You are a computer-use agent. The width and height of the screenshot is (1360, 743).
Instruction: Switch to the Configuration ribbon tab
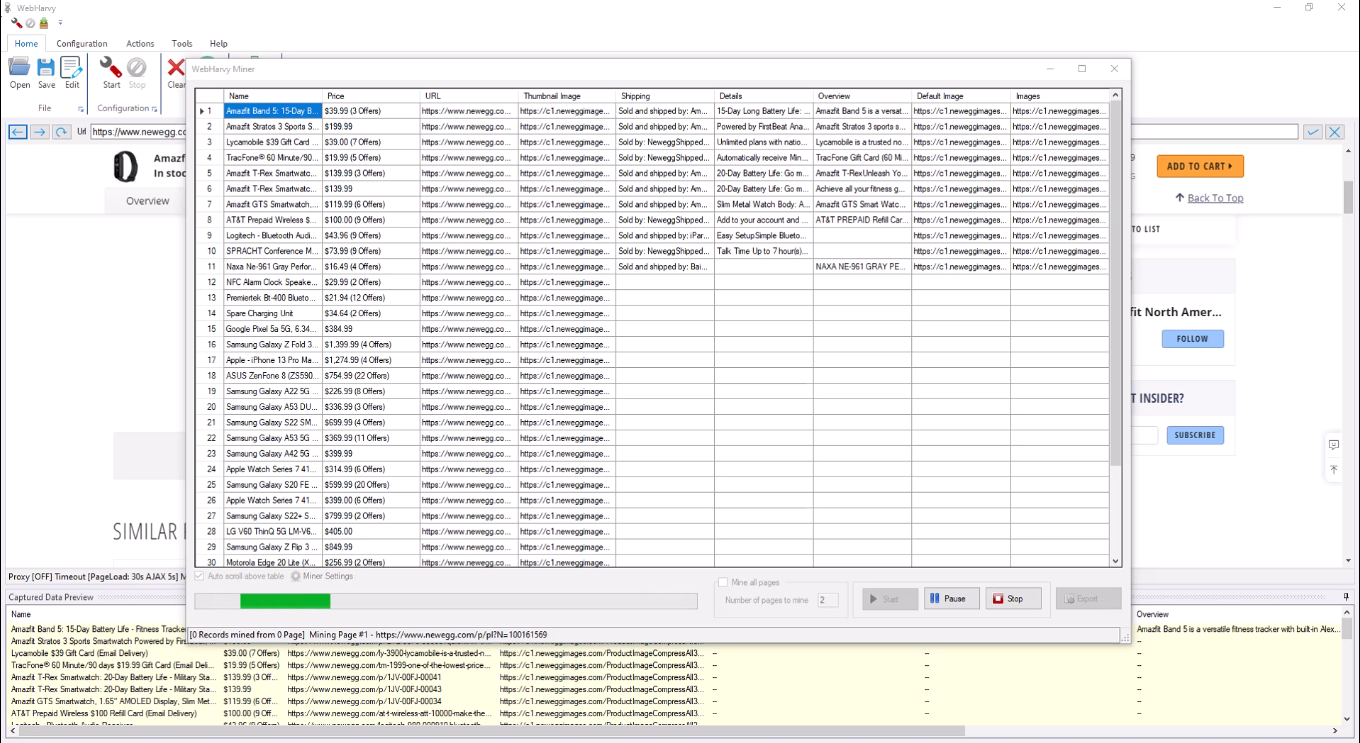coord(81,43)
